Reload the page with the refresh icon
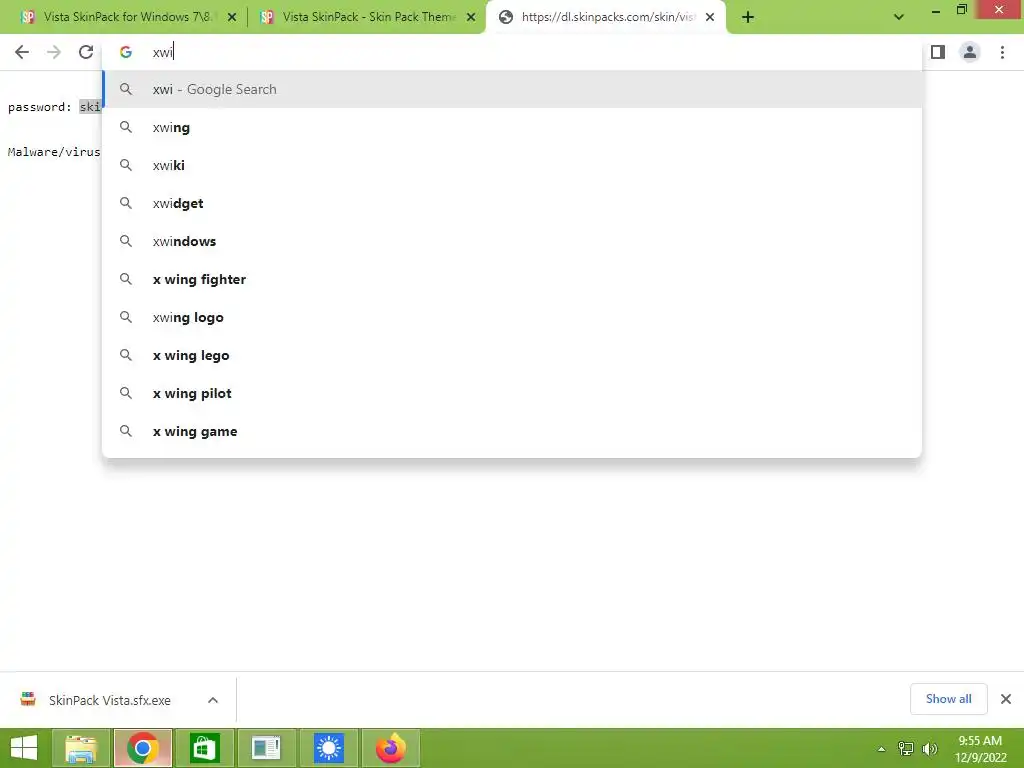This screenshot has height=768, width=1024. (86, 52)
